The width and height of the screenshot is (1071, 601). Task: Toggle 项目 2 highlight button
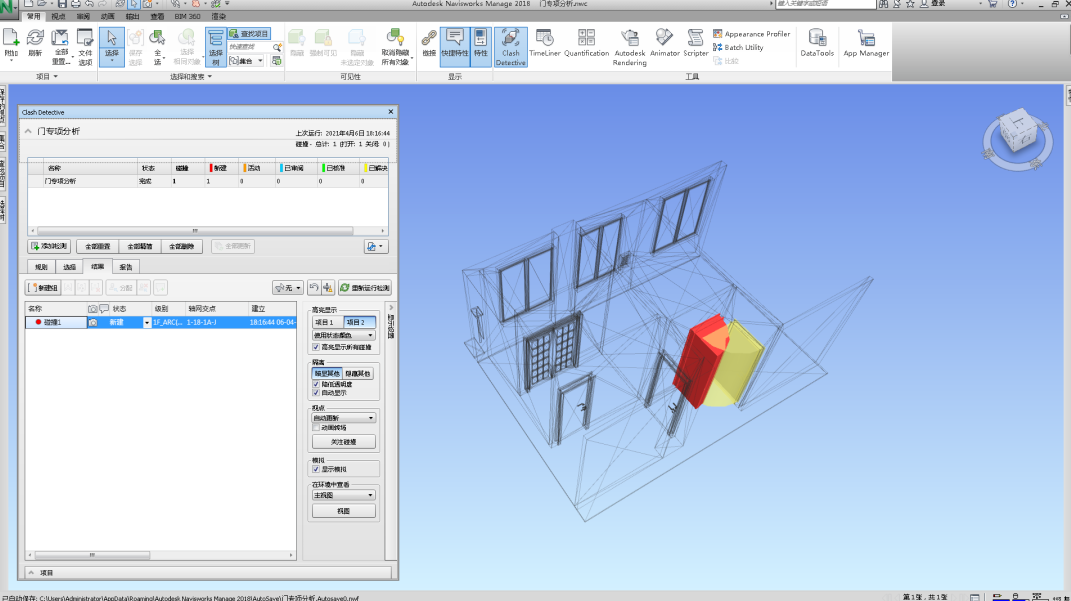click(x=359, y=322)
